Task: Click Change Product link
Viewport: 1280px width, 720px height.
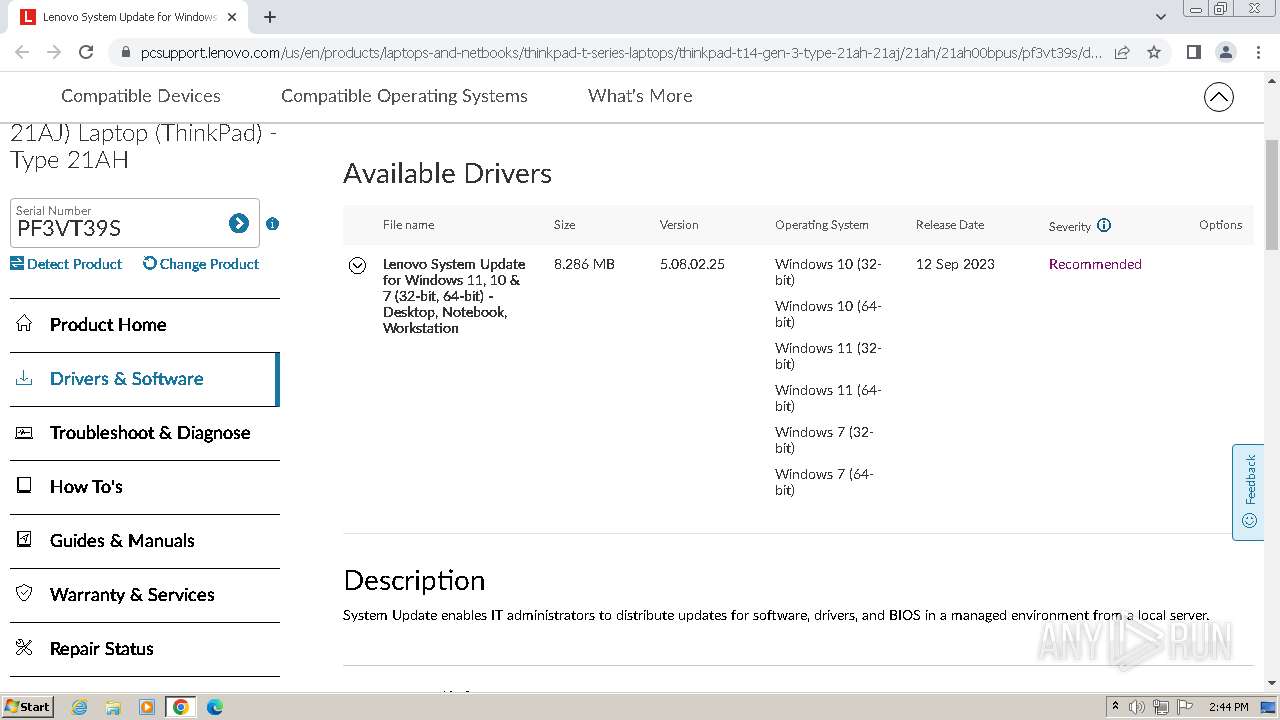Action: click(201, 264)
